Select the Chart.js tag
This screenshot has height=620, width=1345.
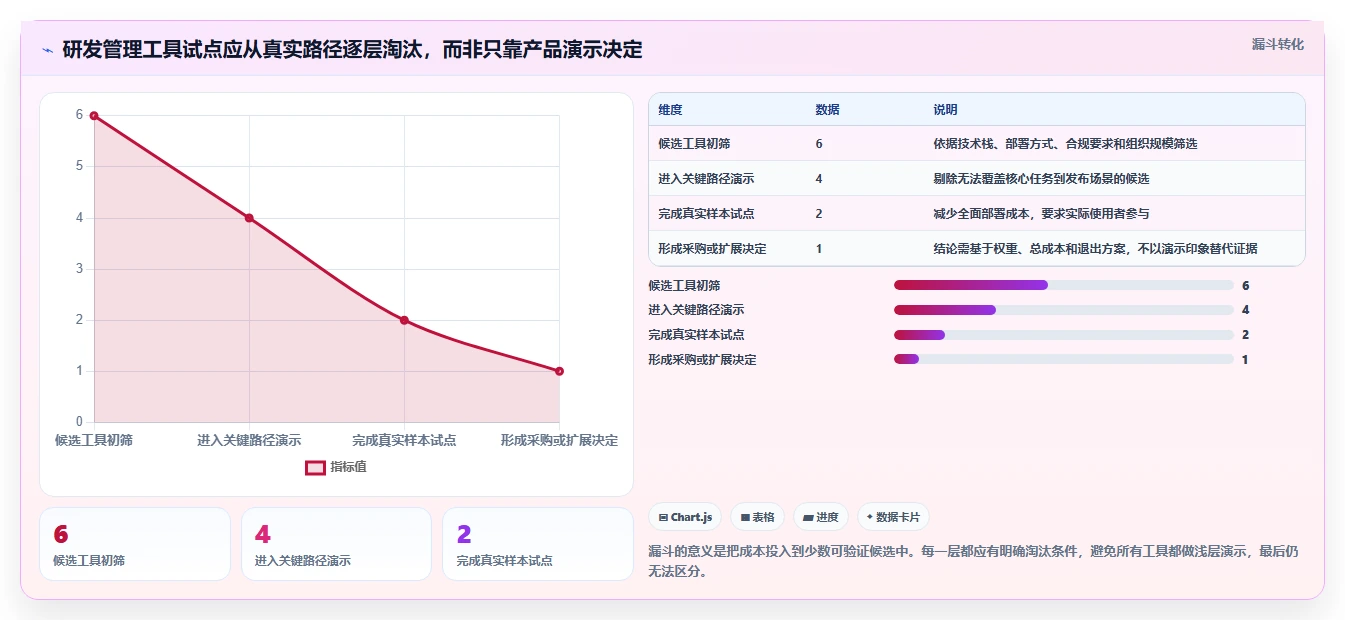coord(685,517)
